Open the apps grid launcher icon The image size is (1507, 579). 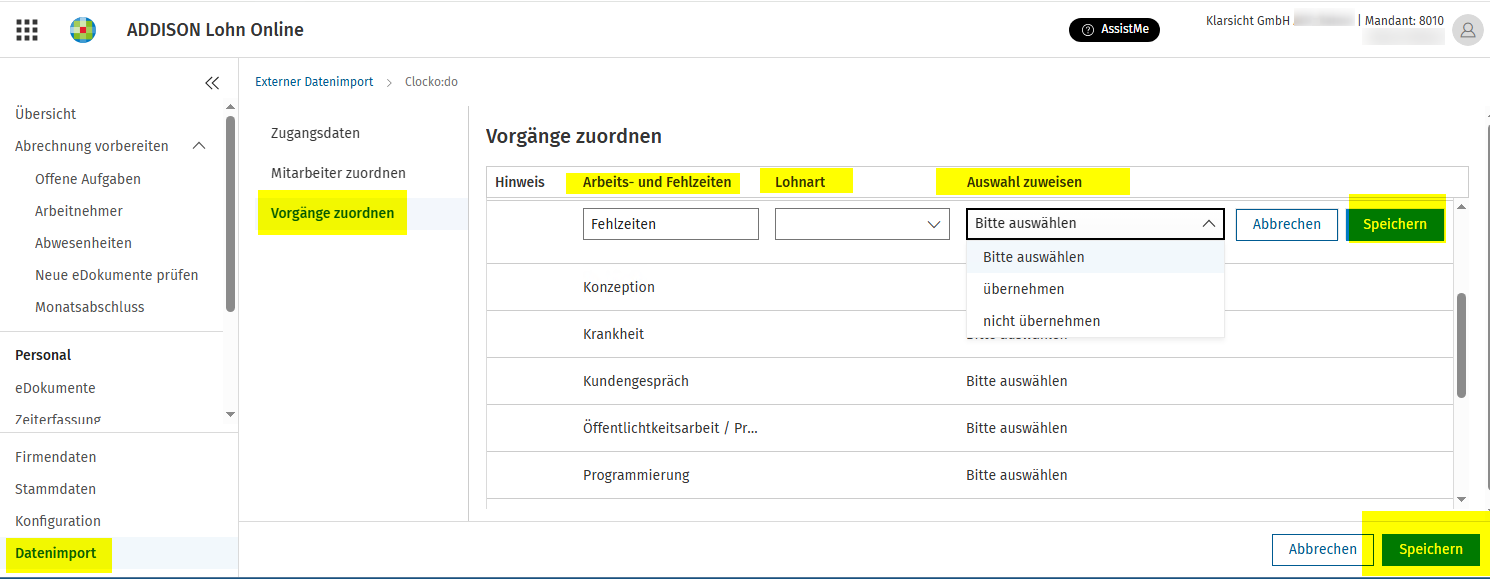point(27,30)
